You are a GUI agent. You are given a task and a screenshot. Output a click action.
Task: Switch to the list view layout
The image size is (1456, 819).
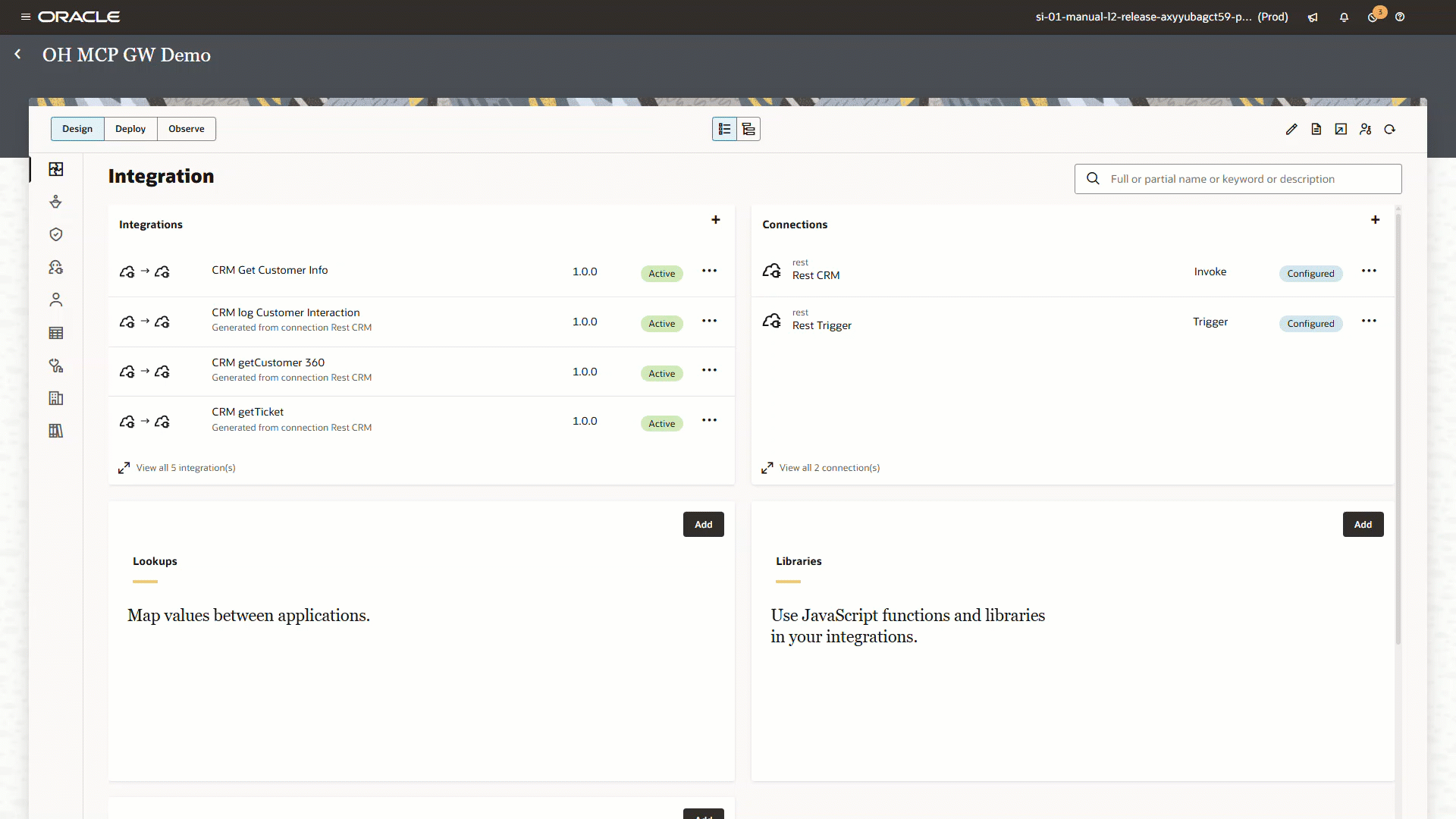724,129
